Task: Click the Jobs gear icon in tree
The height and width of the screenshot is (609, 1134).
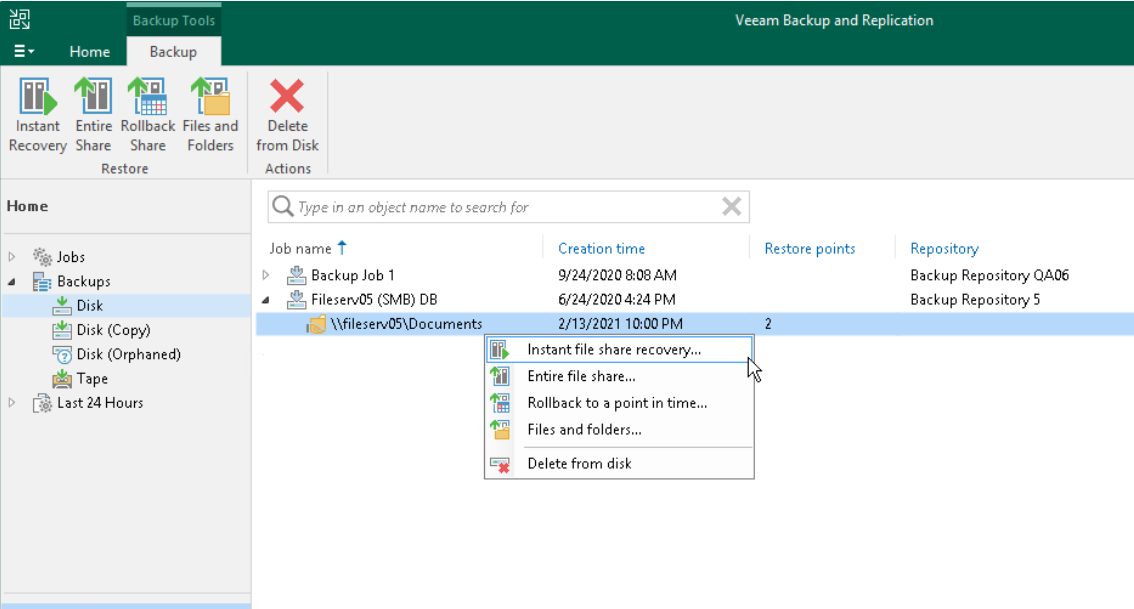Action: (43, 257)
